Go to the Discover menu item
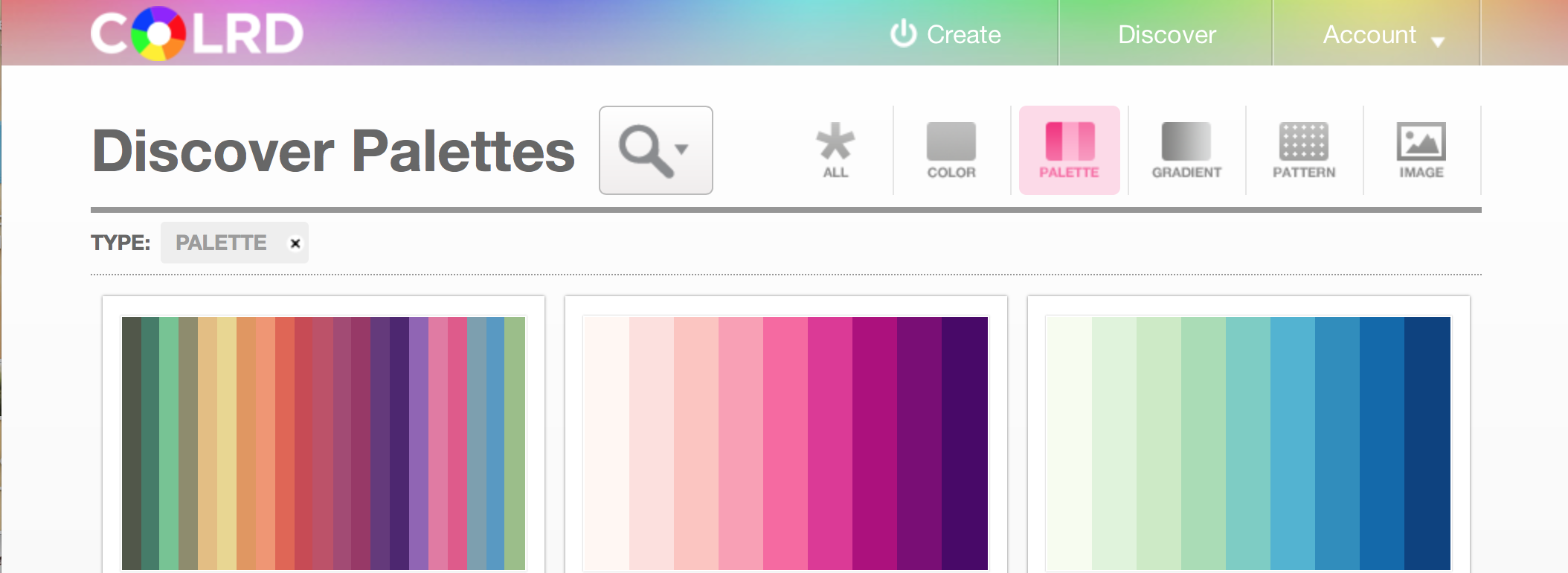 click(1166, 34)
